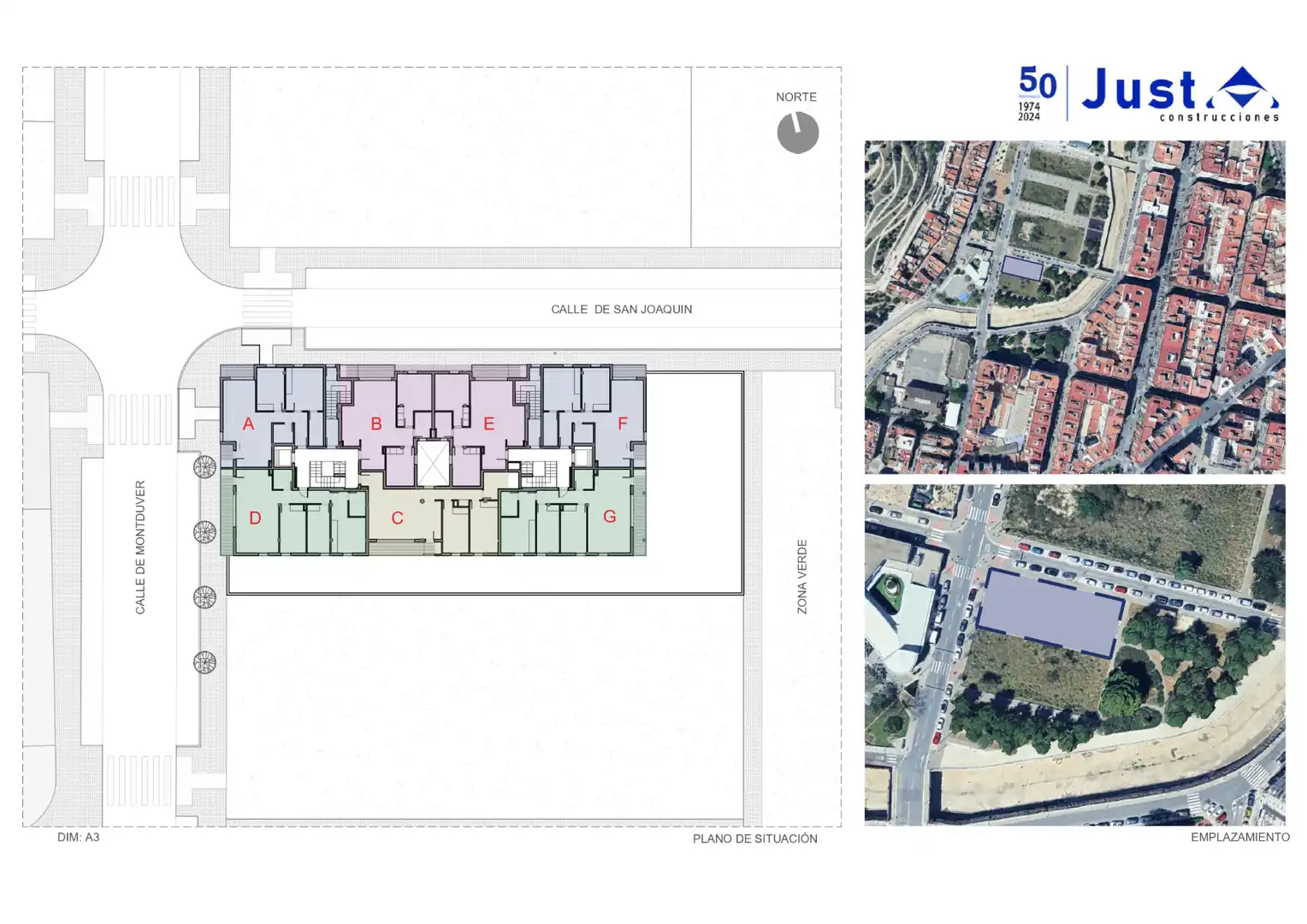Click the 50 anniversary 1974-2024 emblem
This screenshot has width=1307, height=924.
1038,94
